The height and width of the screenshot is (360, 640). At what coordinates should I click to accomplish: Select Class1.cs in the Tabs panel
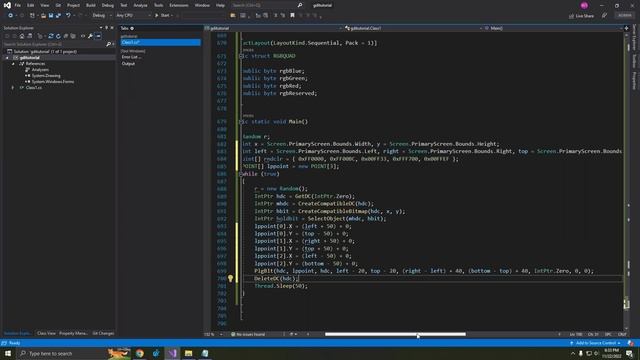[160, 42]
